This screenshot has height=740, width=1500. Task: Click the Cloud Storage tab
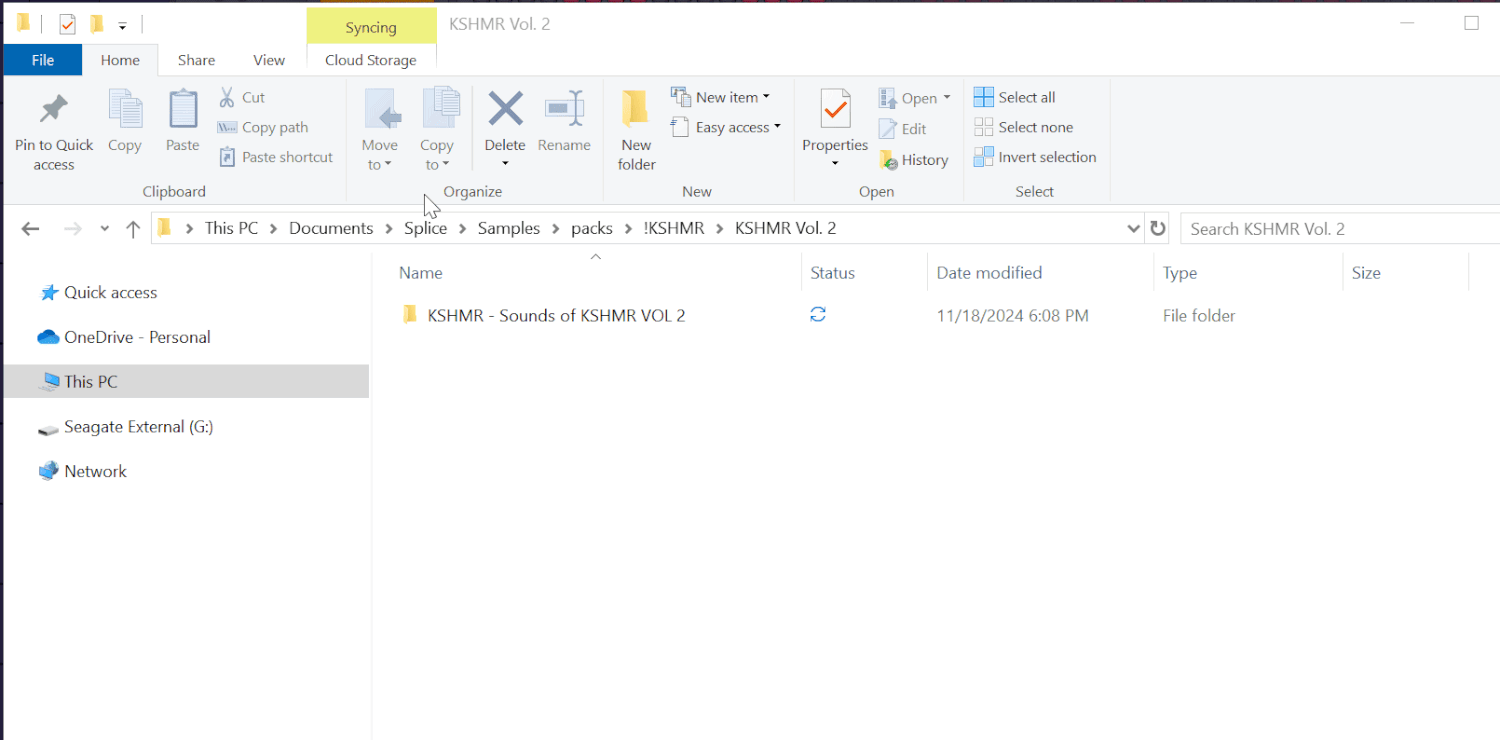(x=371, y=60)
